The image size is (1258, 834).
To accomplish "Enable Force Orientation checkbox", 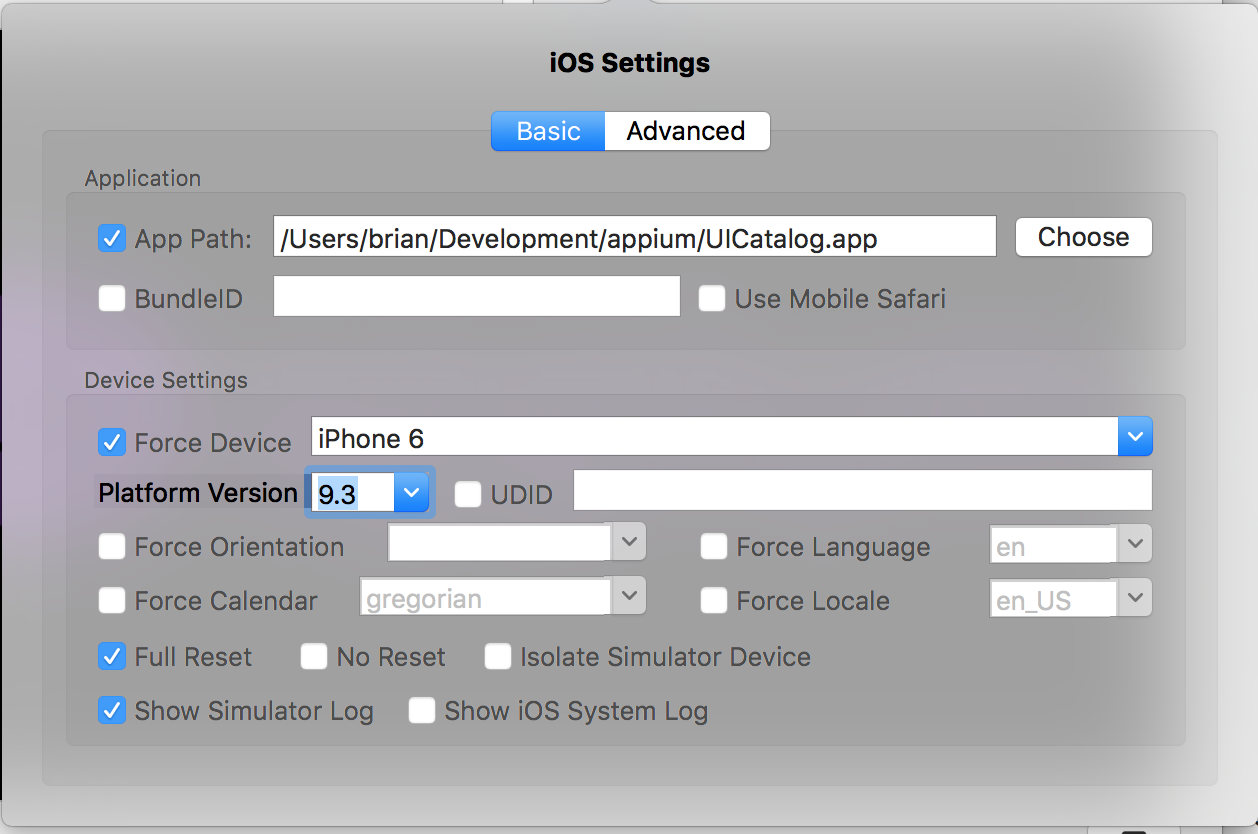I will click(112, 547).
